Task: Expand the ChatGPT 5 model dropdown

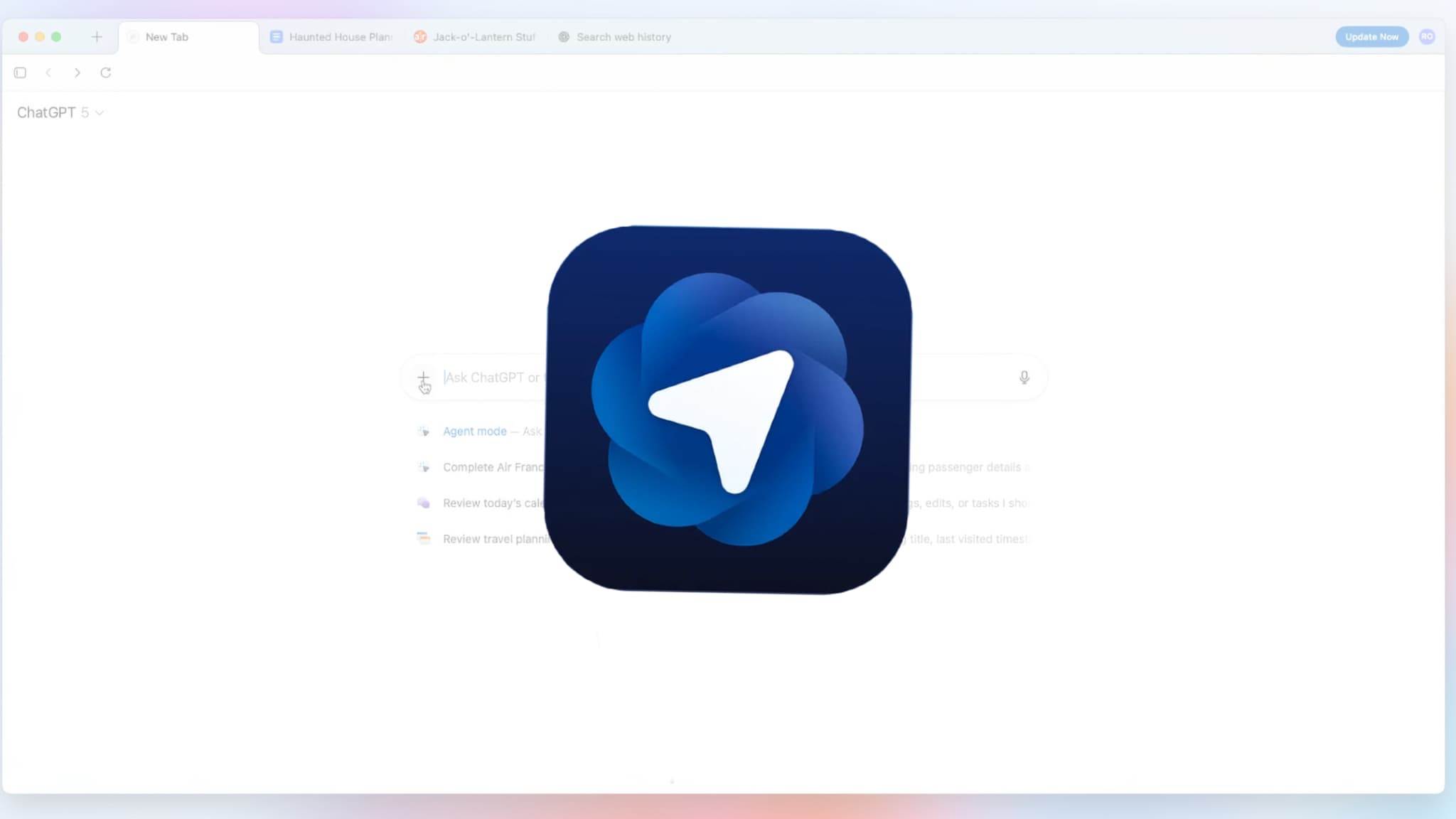Action: pyautogui.click(x=60, y=112)
